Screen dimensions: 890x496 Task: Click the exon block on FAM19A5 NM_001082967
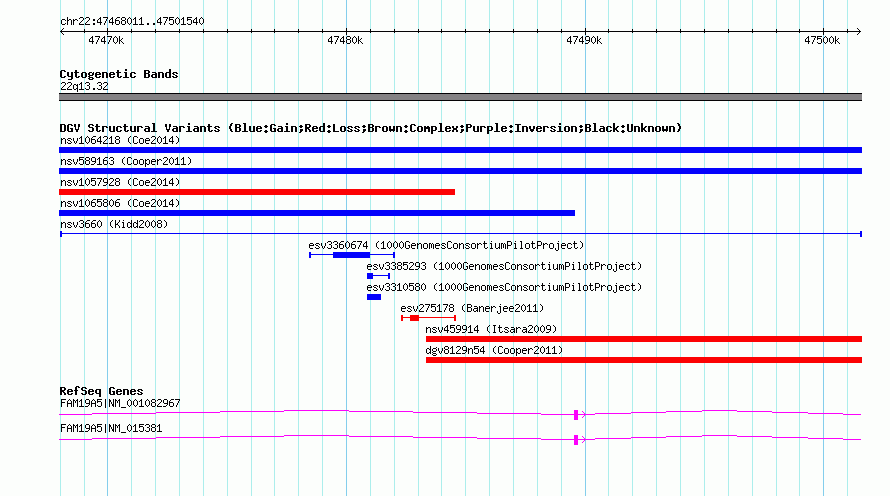pos(576,415)
